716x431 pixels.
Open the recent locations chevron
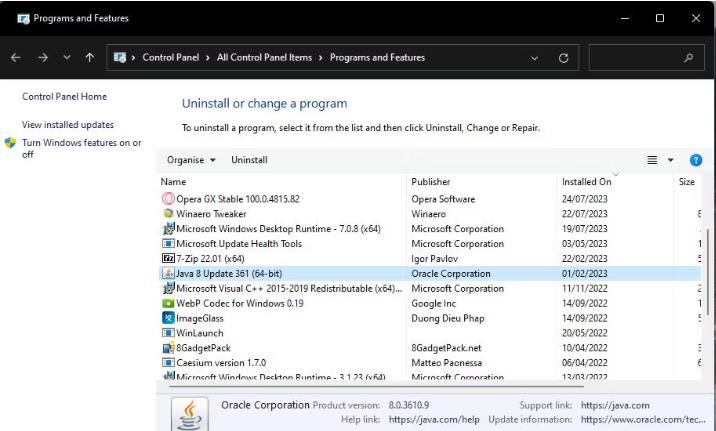[67, 58]
